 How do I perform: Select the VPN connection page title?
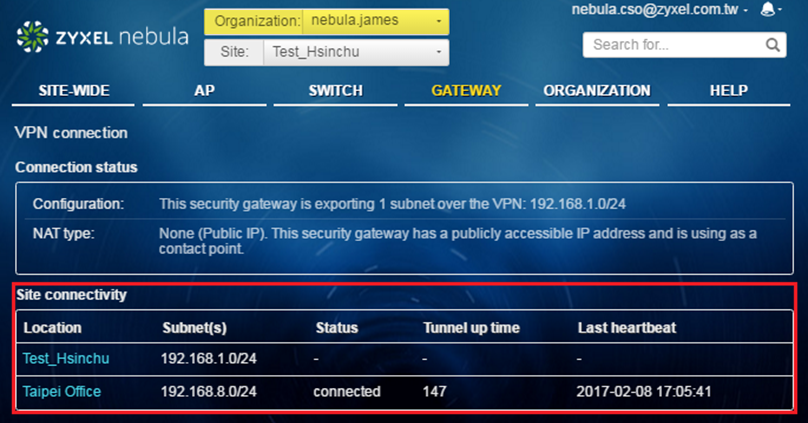point(71,133)
